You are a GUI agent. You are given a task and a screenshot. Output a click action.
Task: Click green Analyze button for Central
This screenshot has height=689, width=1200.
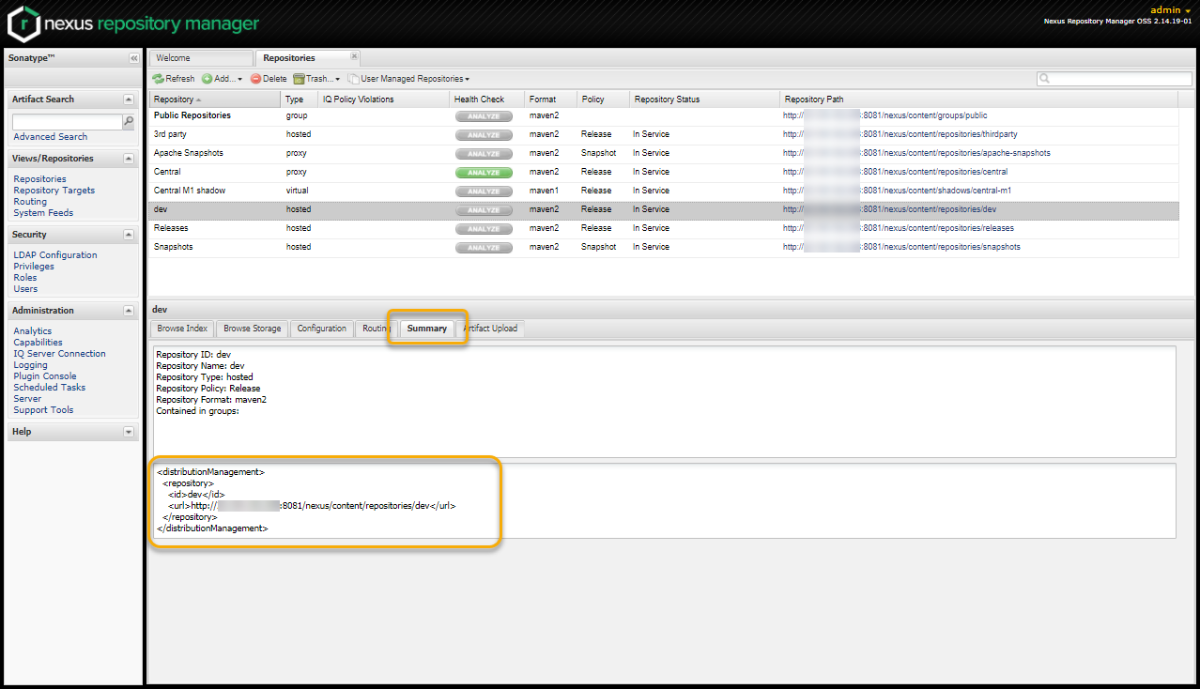point(484,172)
